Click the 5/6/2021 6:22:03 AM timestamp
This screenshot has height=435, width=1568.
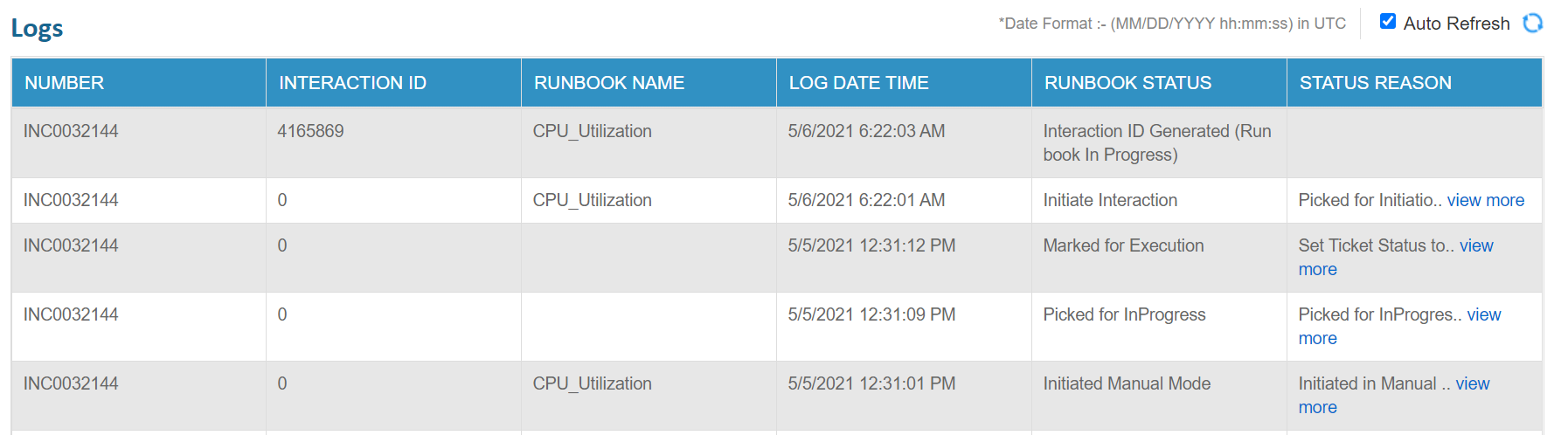click(866, 131)
